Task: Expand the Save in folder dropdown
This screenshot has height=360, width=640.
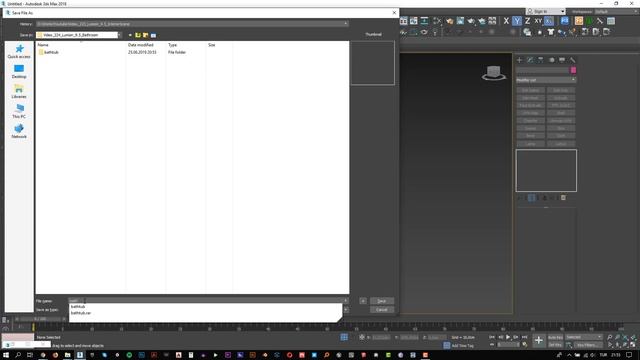Action: pyautogui.click(x=119, y=35)
